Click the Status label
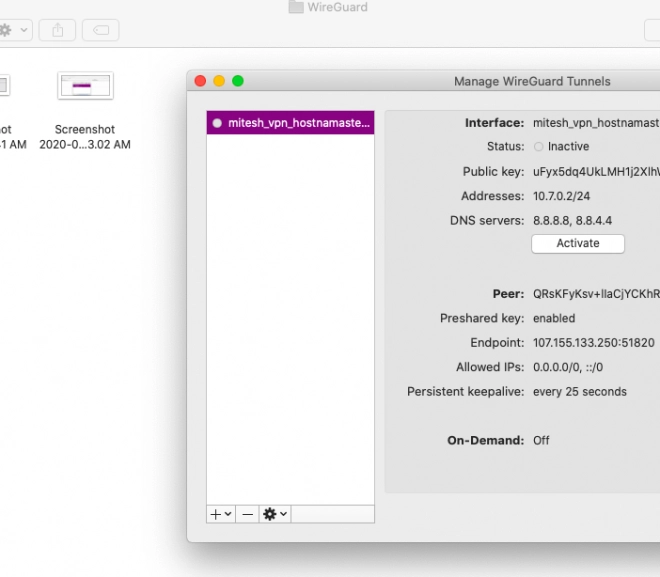This screenshot has height=577, width=660. tap(506, 146)
